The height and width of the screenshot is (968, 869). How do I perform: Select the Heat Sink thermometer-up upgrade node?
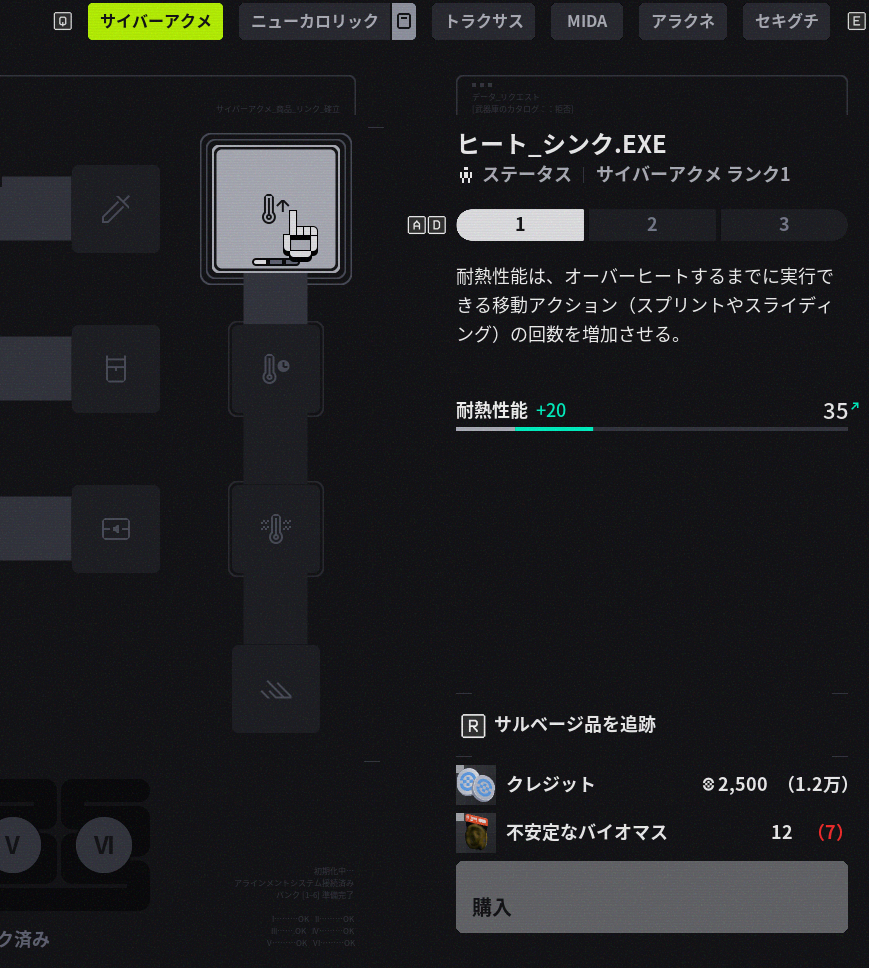pyautogui.click(x=276, y=209)
